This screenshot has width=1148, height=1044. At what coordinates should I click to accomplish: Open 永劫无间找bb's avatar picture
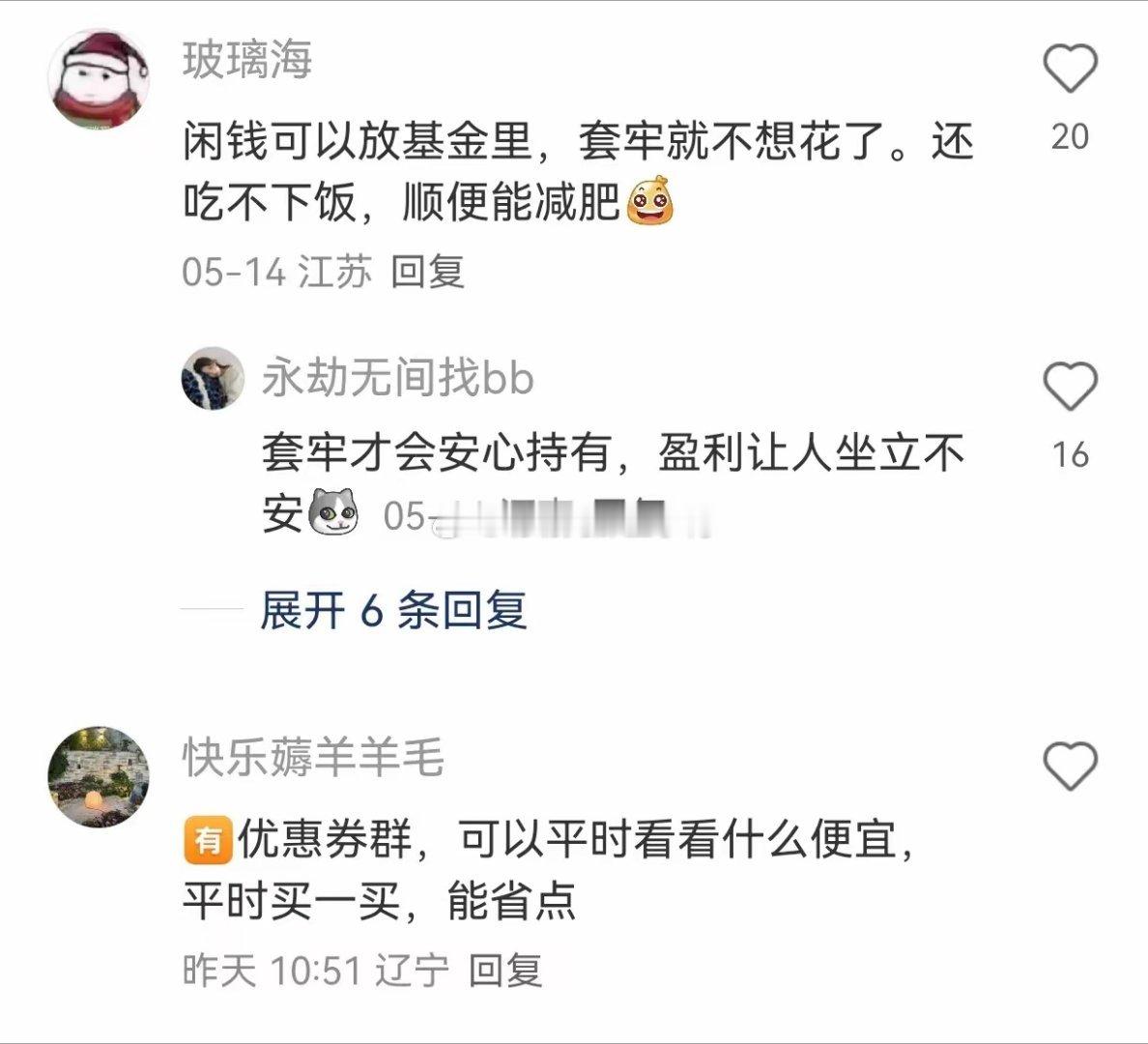(213, 378)
